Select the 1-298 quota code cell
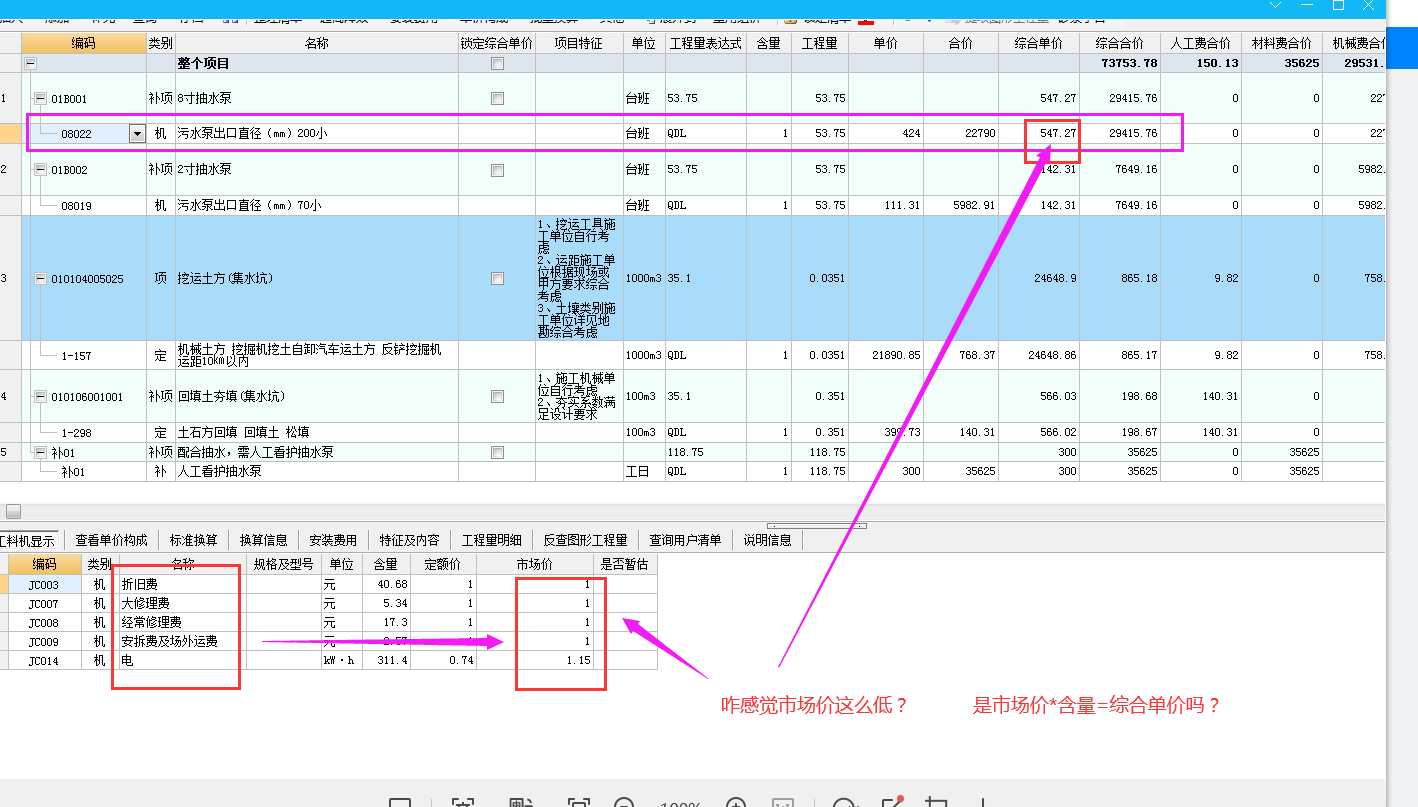Image resolution: width=1418 pixels, height=807 pixels. [84, 433]
